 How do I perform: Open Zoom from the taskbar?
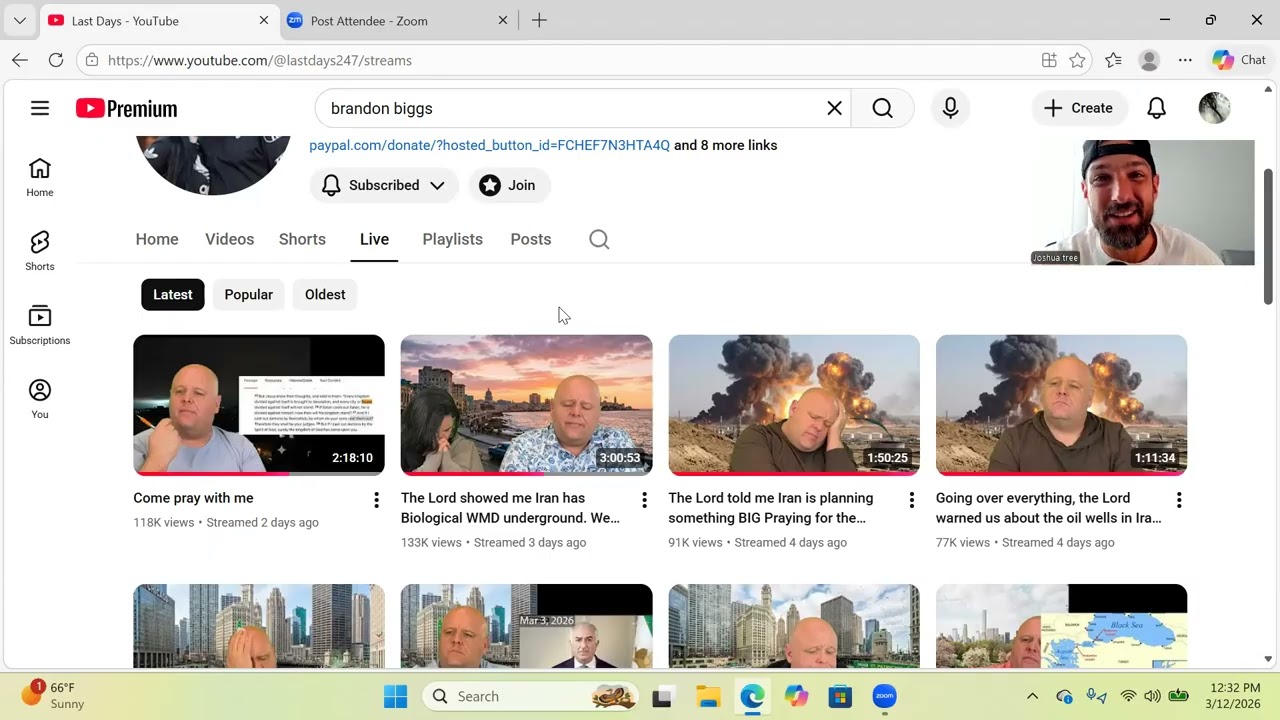(884, 696)
